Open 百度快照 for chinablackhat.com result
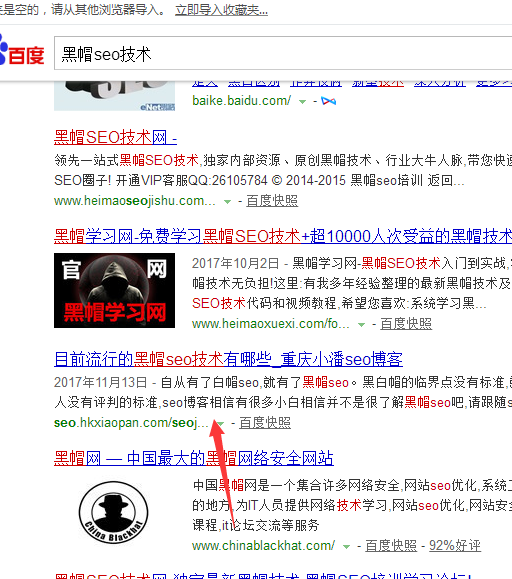 point(391,546)
